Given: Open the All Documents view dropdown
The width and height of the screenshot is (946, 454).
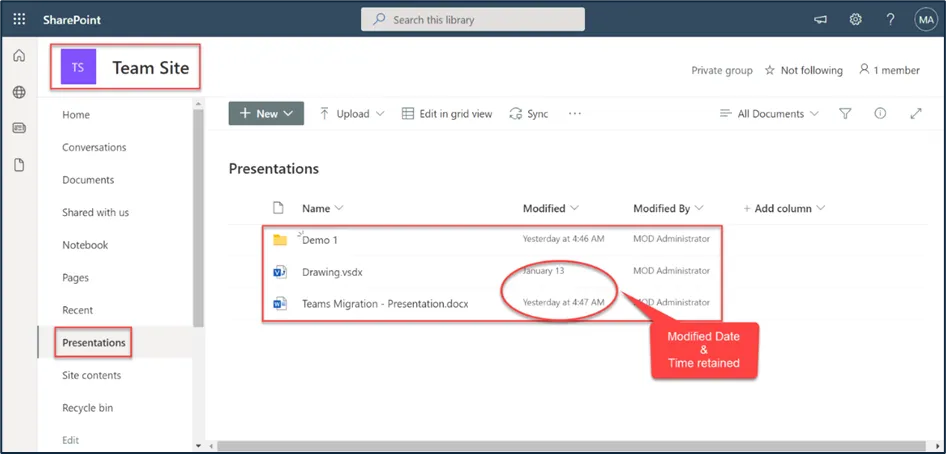Looking at the screenshot, I should [769, 114].
